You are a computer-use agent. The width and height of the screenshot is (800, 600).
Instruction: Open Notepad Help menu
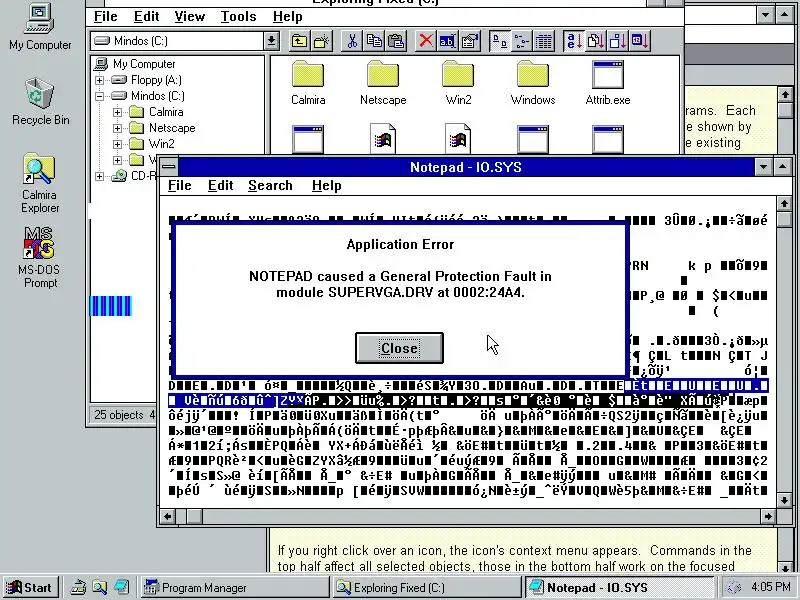coord(327,185)
